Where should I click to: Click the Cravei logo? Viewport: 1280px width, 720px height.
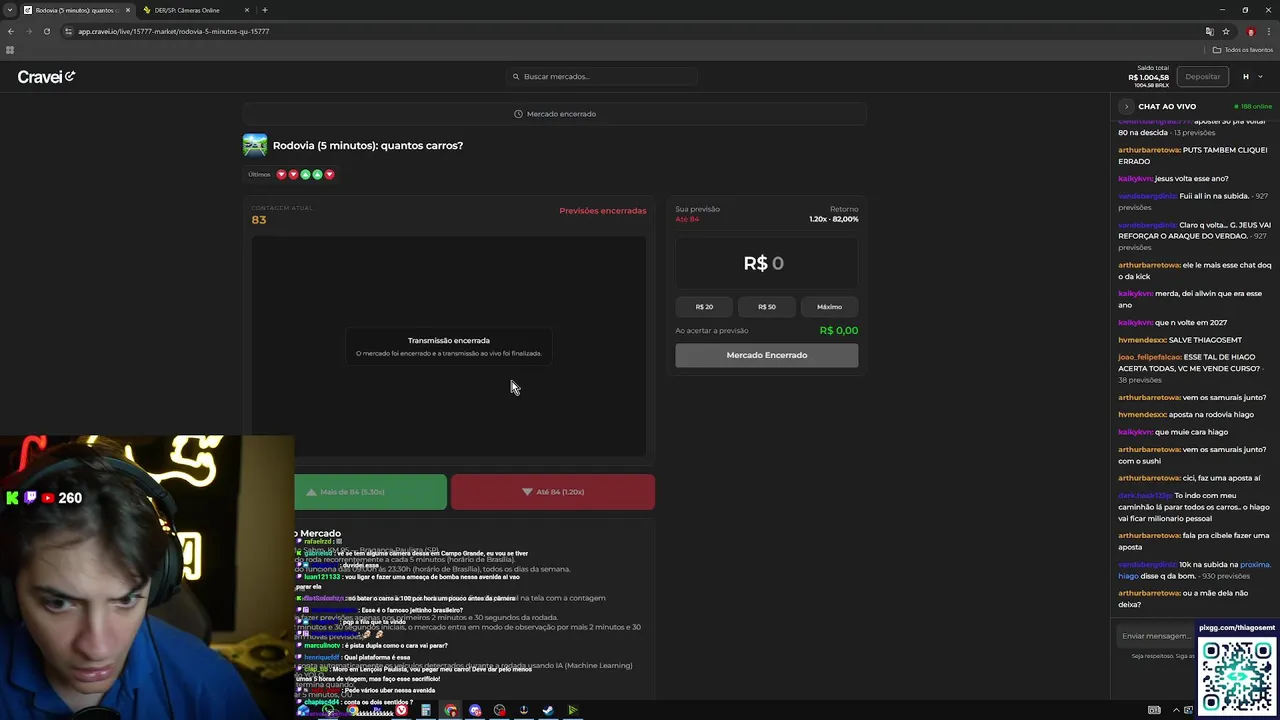coord(46,77)
